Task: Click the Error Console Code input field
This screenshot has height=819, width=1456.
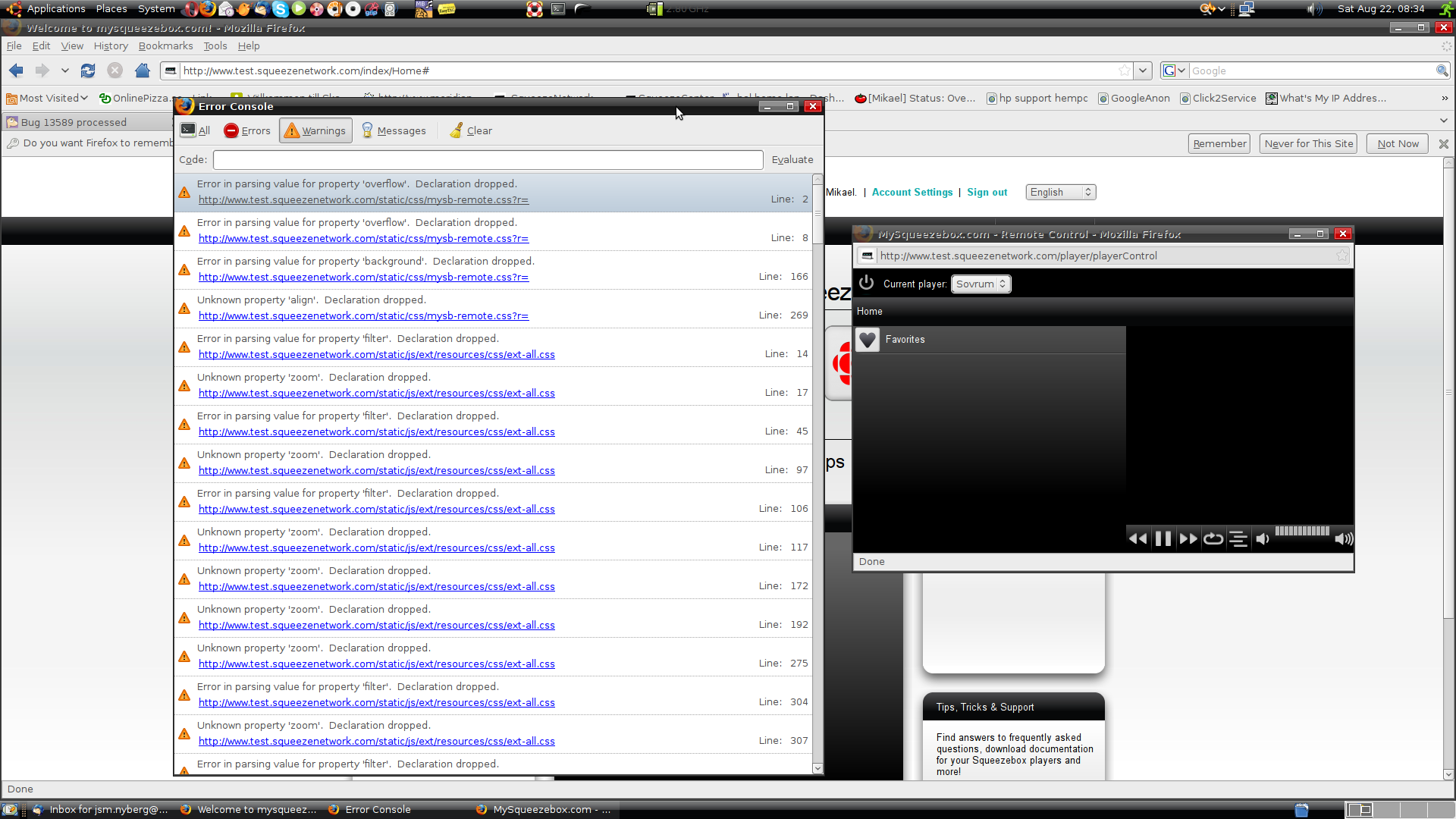Action: click(x=488, y=160)
